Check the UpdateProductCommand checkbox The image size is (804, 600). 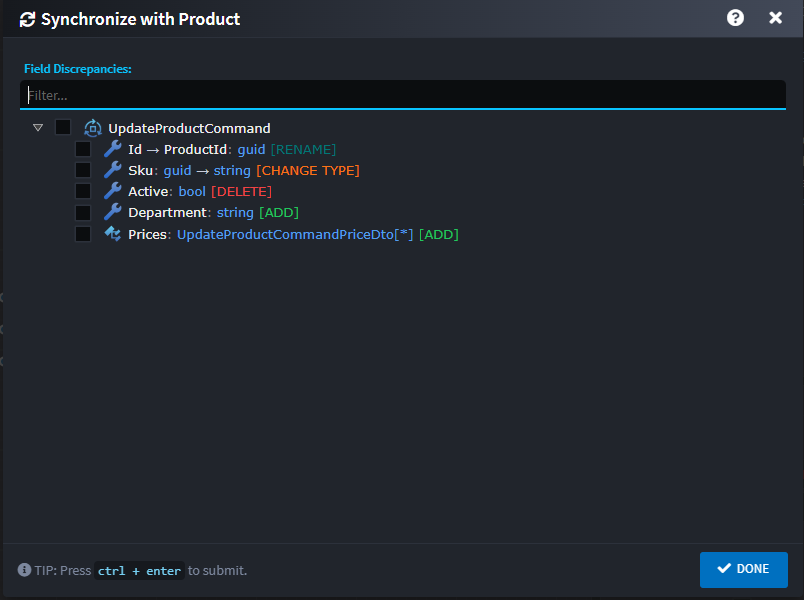click(x=63, y=127)
